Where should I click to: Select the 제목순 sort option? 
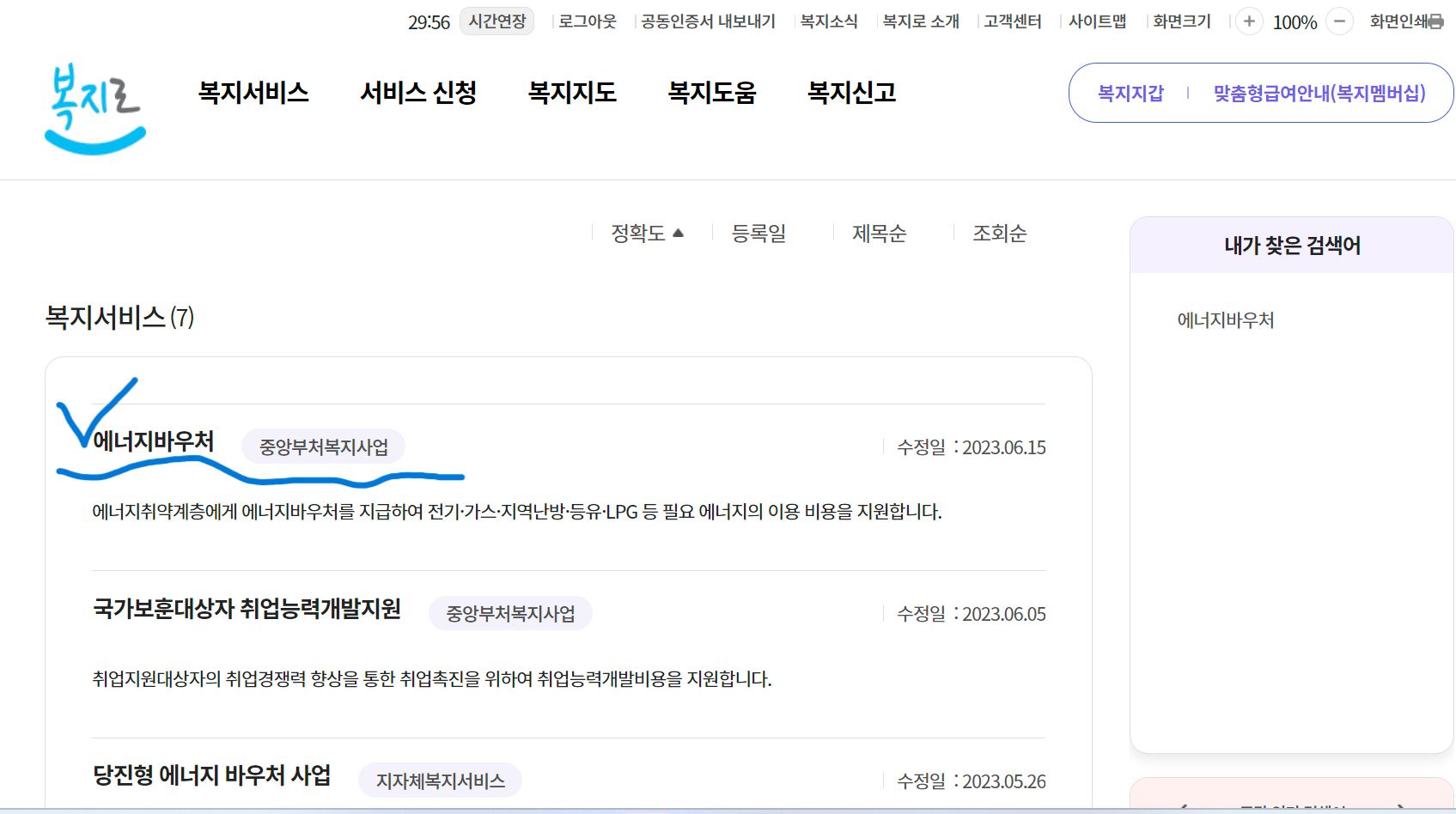coord(879,234)
